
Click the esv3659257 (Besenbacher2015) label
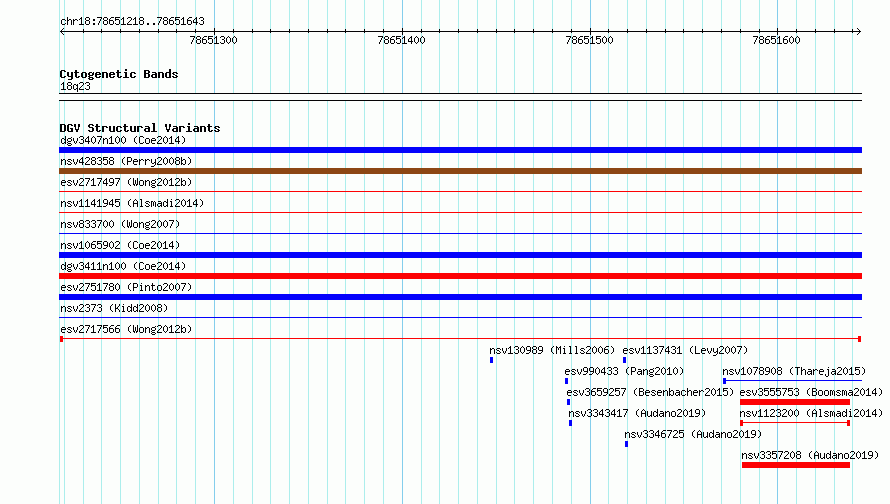tap(650, 392)
